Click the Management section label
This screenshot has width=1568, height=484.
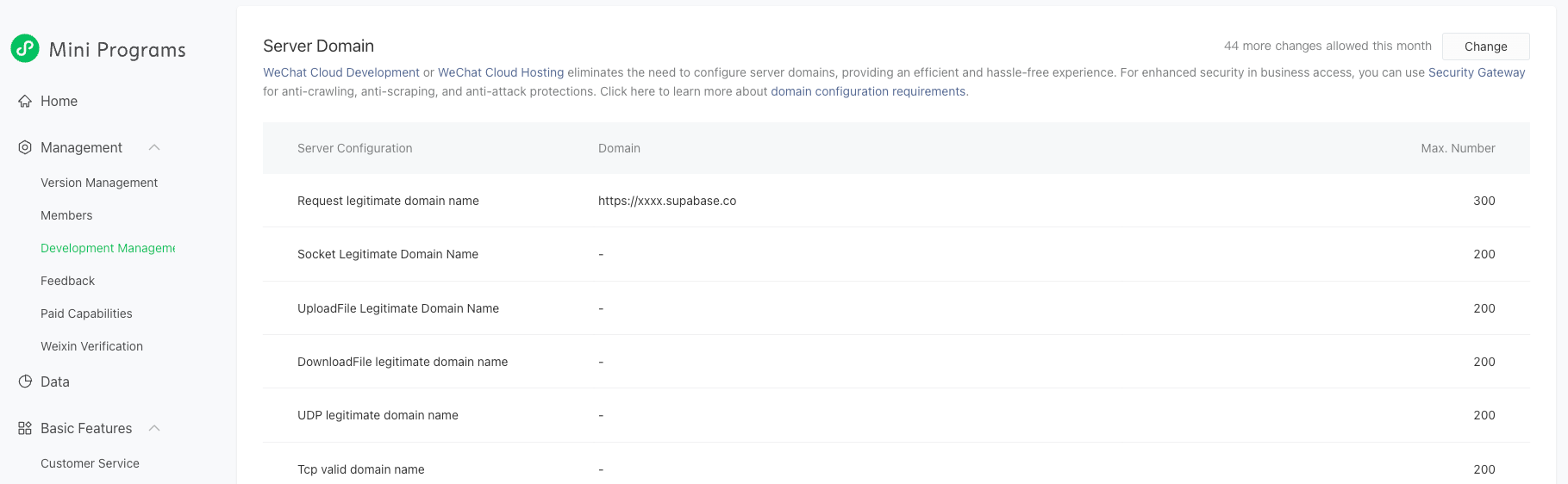coord(81,147)
